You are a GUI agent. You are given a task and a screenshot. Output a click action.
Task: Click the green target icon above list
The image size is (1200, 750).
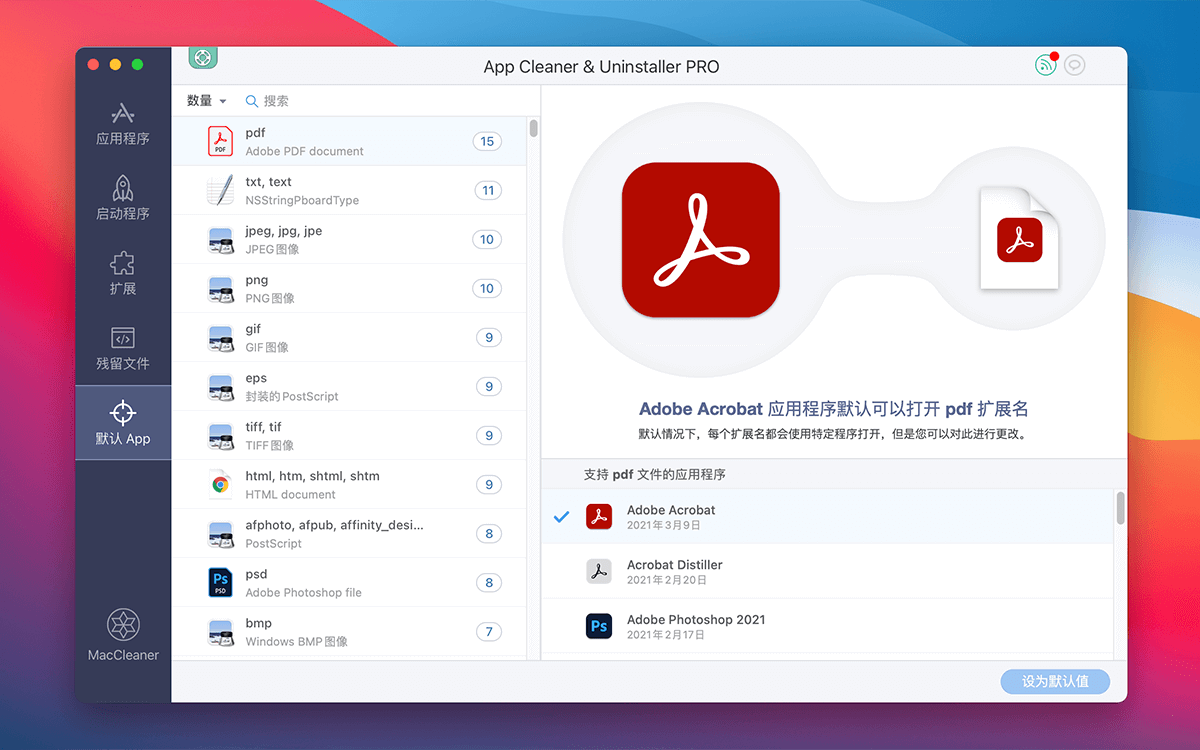pyautogui.click(x=203, y=57)
